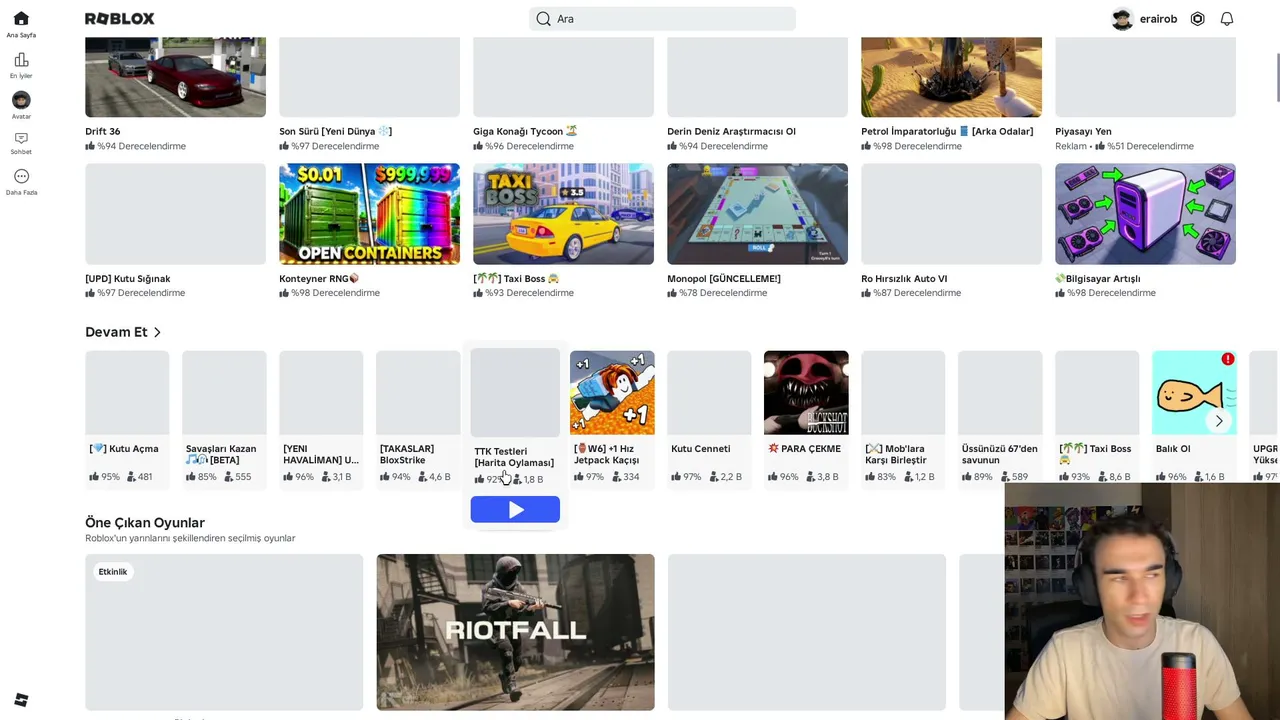Screen dimensions: 1280x720
Task: Select [YENİ HAVALİMAN] game in Devam Et
Action: point(321,418)
